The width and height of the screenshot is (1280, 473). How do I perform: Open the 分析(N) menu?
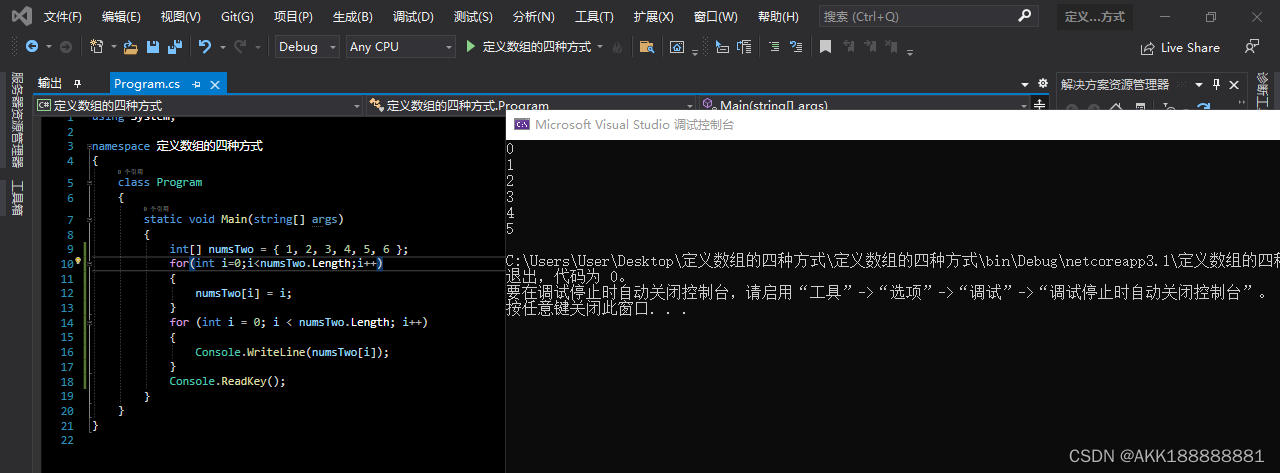[x=533, y=17]
